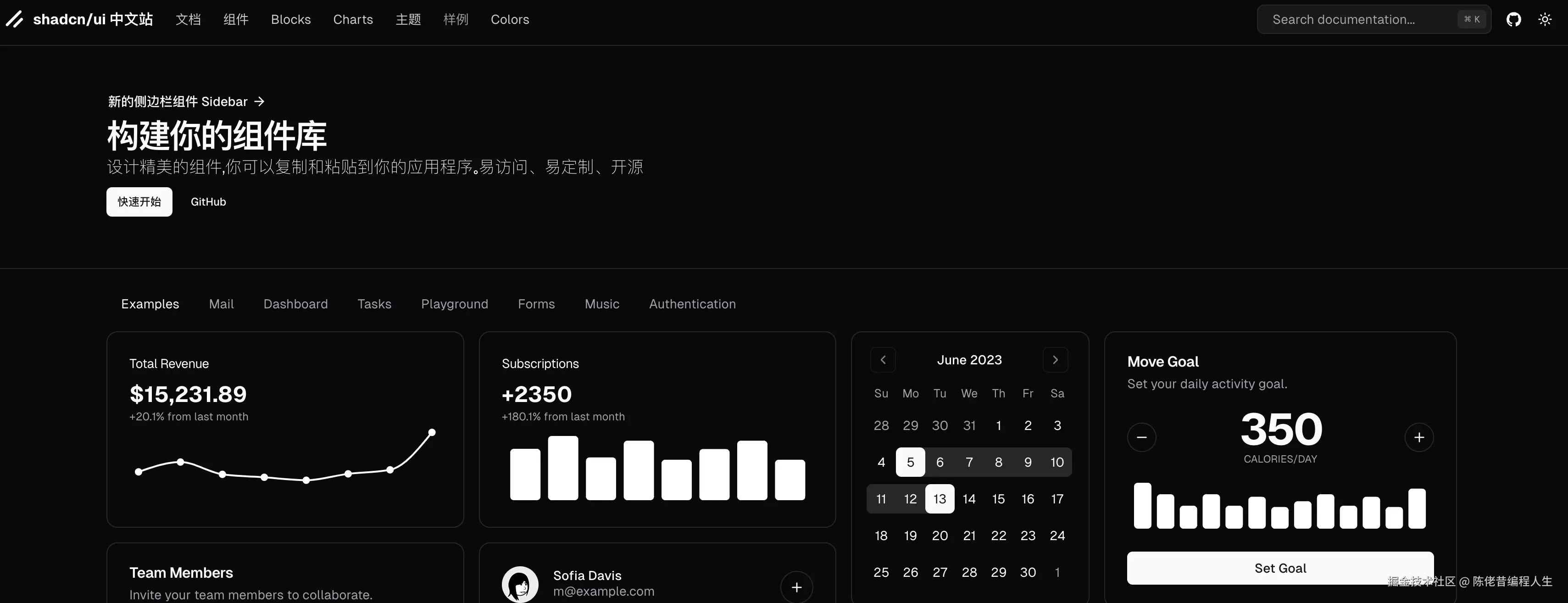The width and height of the screenshot is (1568, 603).
Task: Select June 21 in the calendar
Action: [x=969, y=536]
